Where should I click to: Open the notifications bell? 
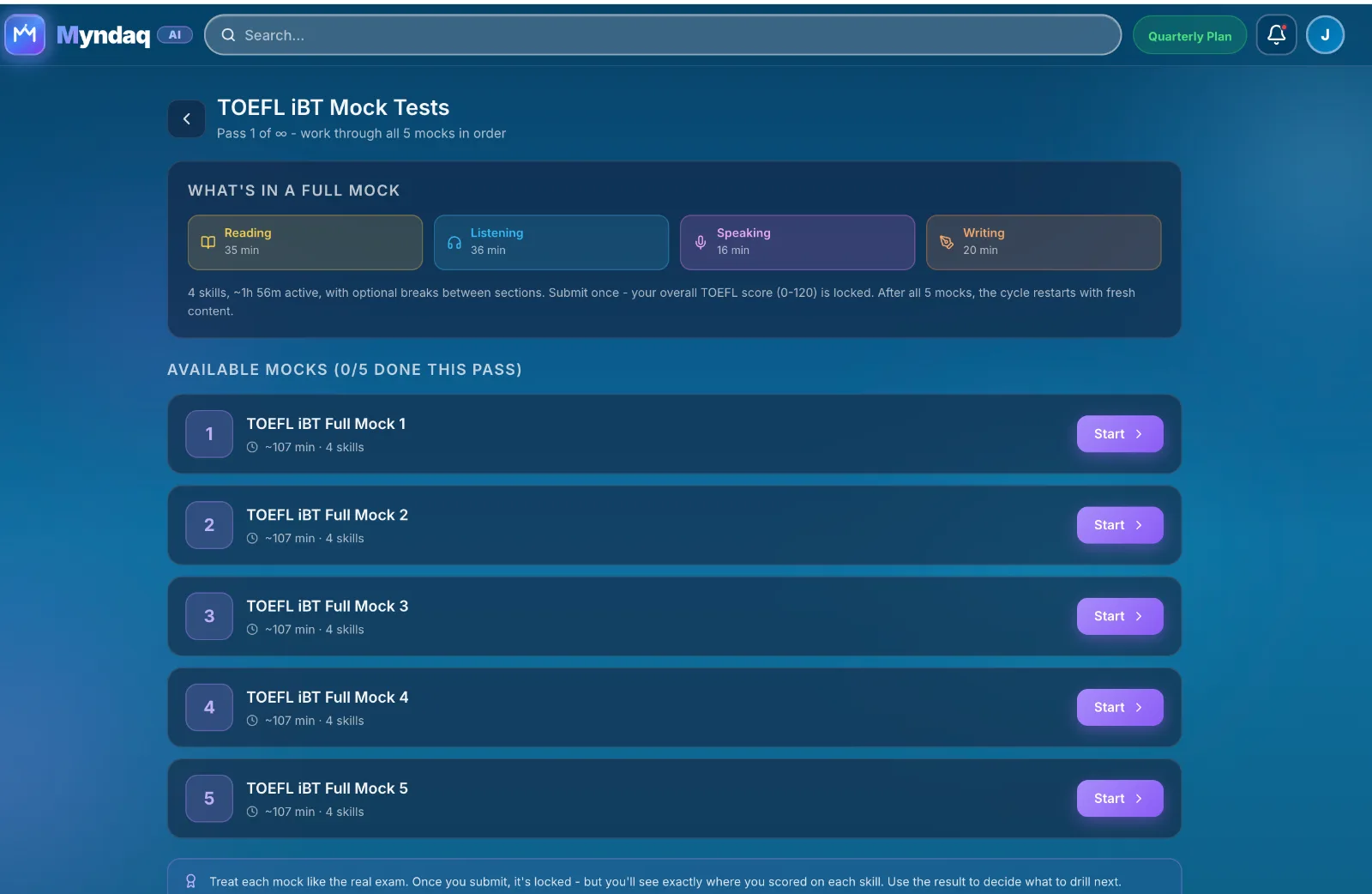point(1276,35)
